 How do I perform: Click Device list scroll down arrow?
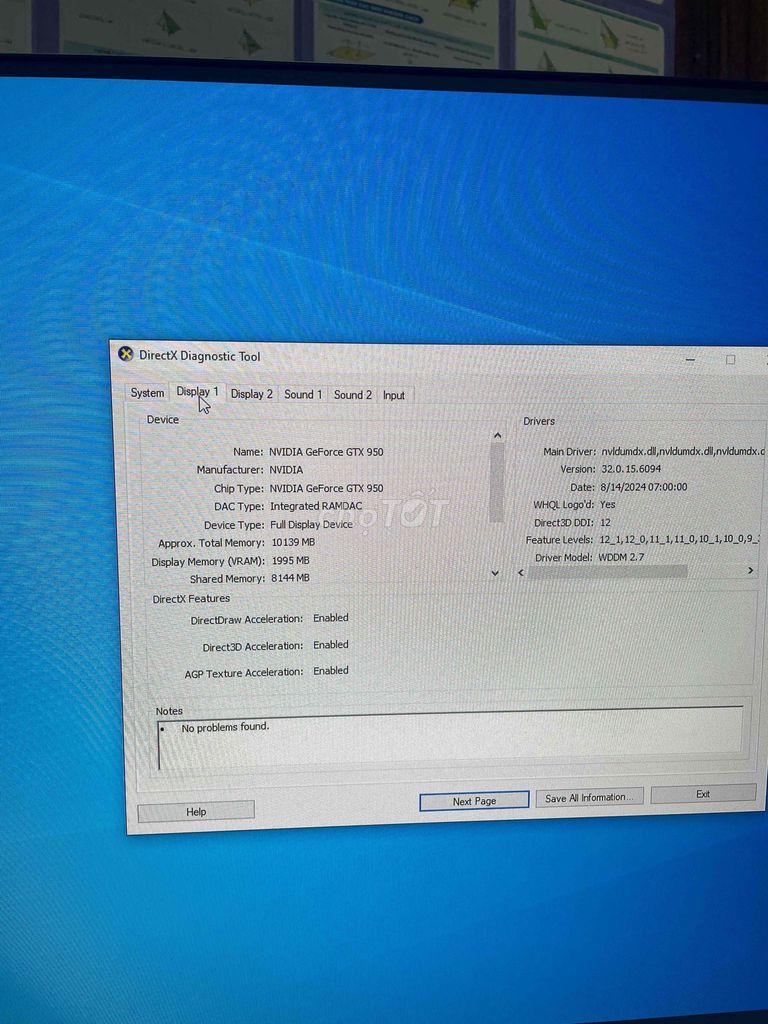point(495,573)
